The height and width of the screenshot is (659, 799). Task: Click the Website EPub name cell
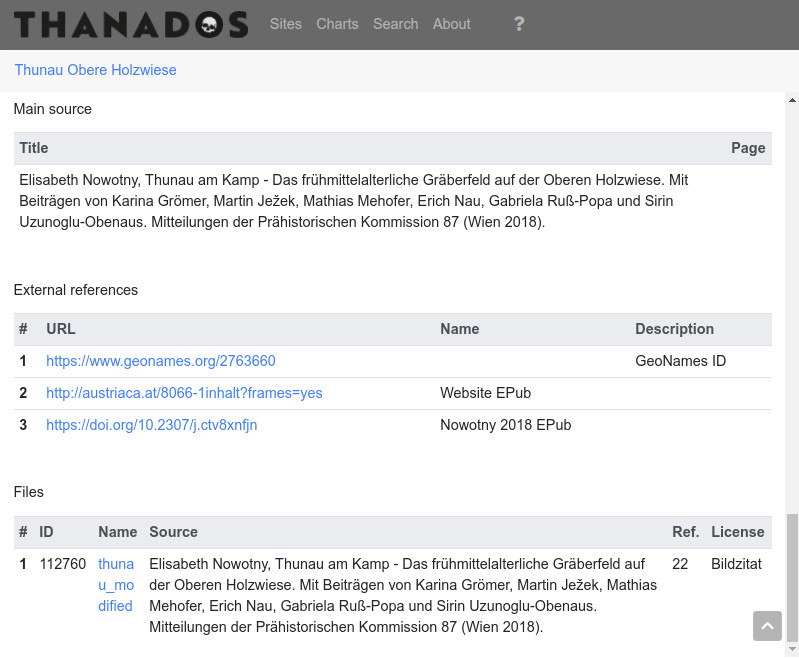tap(485, 393)
